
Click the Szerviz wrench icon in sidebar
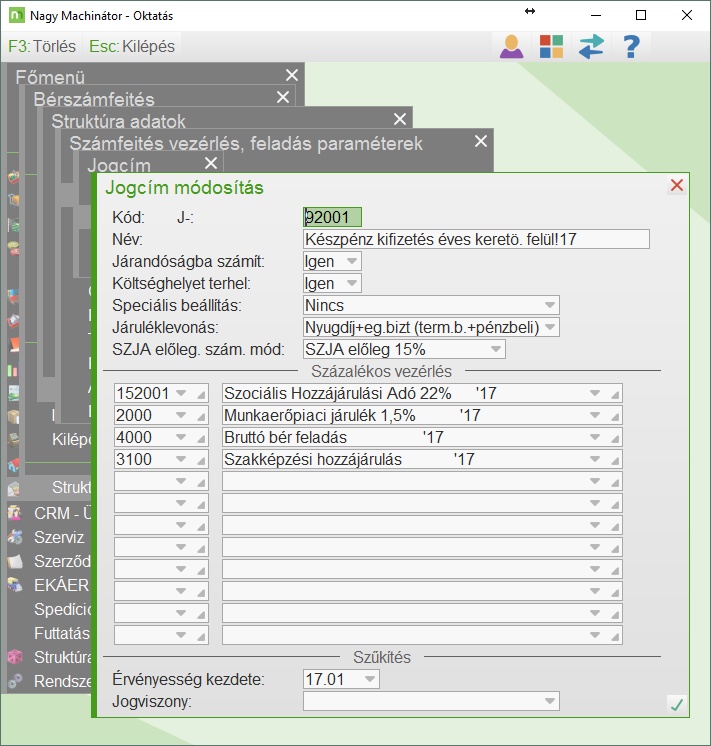[14, 537]
